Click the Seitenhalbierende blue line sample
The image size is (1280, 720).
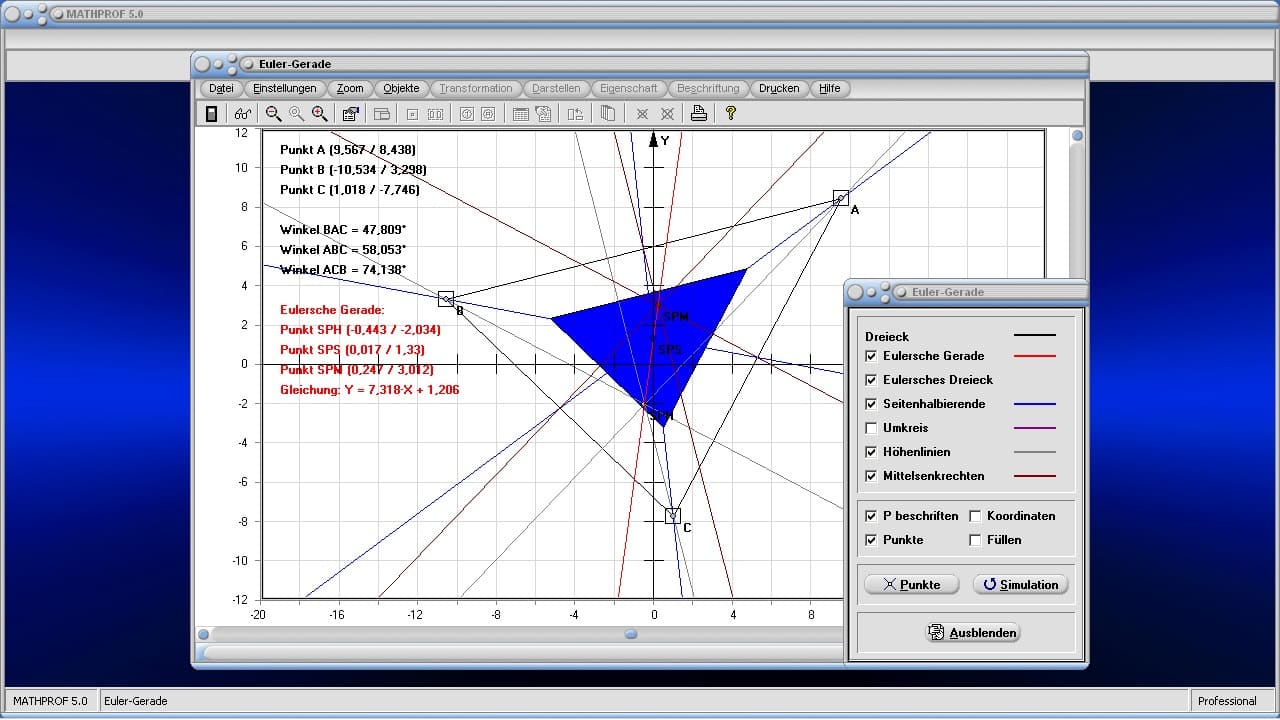coord(1035,404)
